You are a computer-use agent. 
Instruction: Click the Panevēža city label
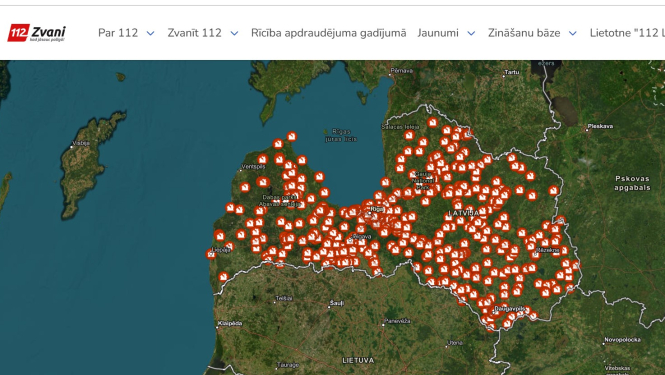pyautogui.click(x=397, y=321)
